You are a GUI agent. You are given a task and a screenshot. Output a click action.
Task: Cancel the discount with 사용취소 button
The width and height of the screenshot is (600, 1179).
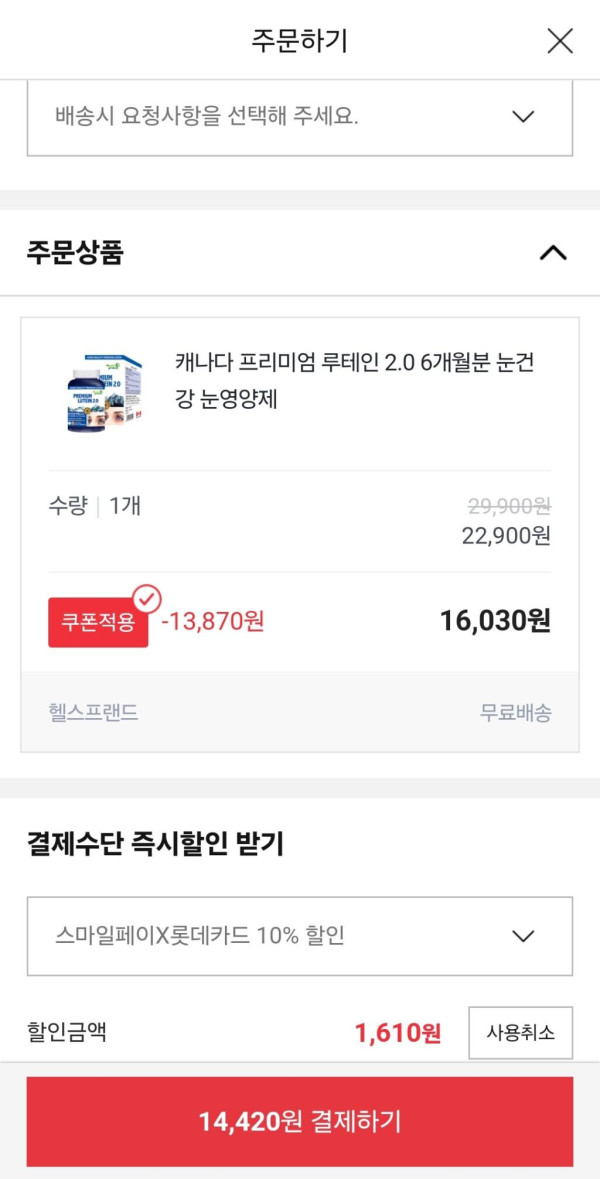520,1032
